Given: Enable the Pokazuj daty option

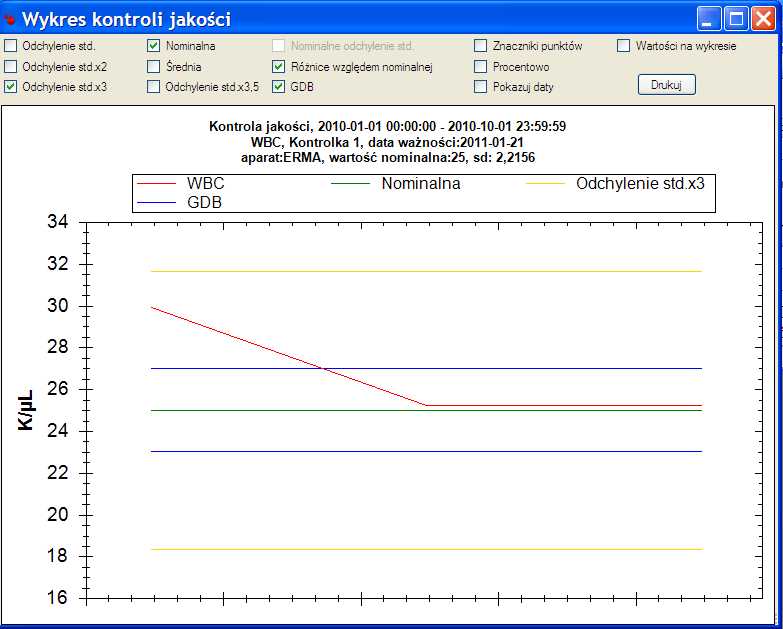Looking at the screenshot, I should (x=480, y=87).
